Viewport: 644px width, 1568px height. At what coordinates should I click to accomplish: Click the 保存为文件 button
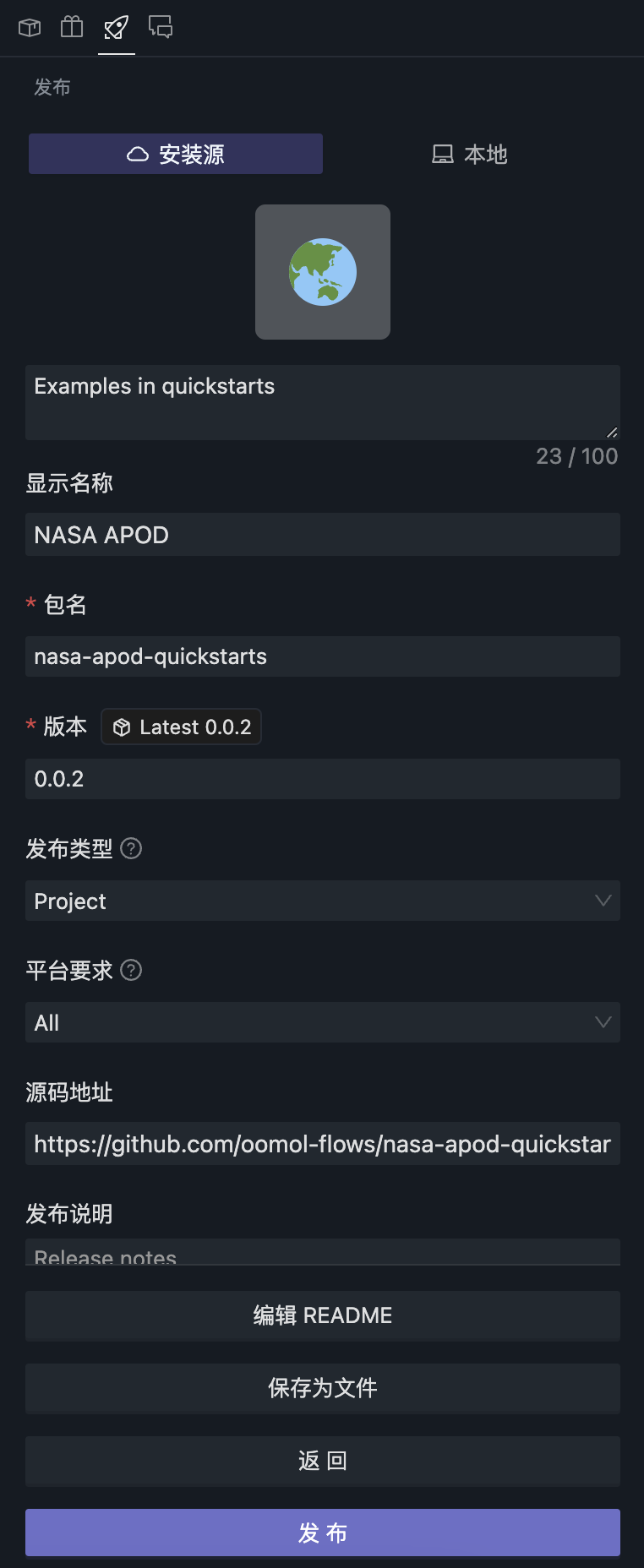(323, 1388)
